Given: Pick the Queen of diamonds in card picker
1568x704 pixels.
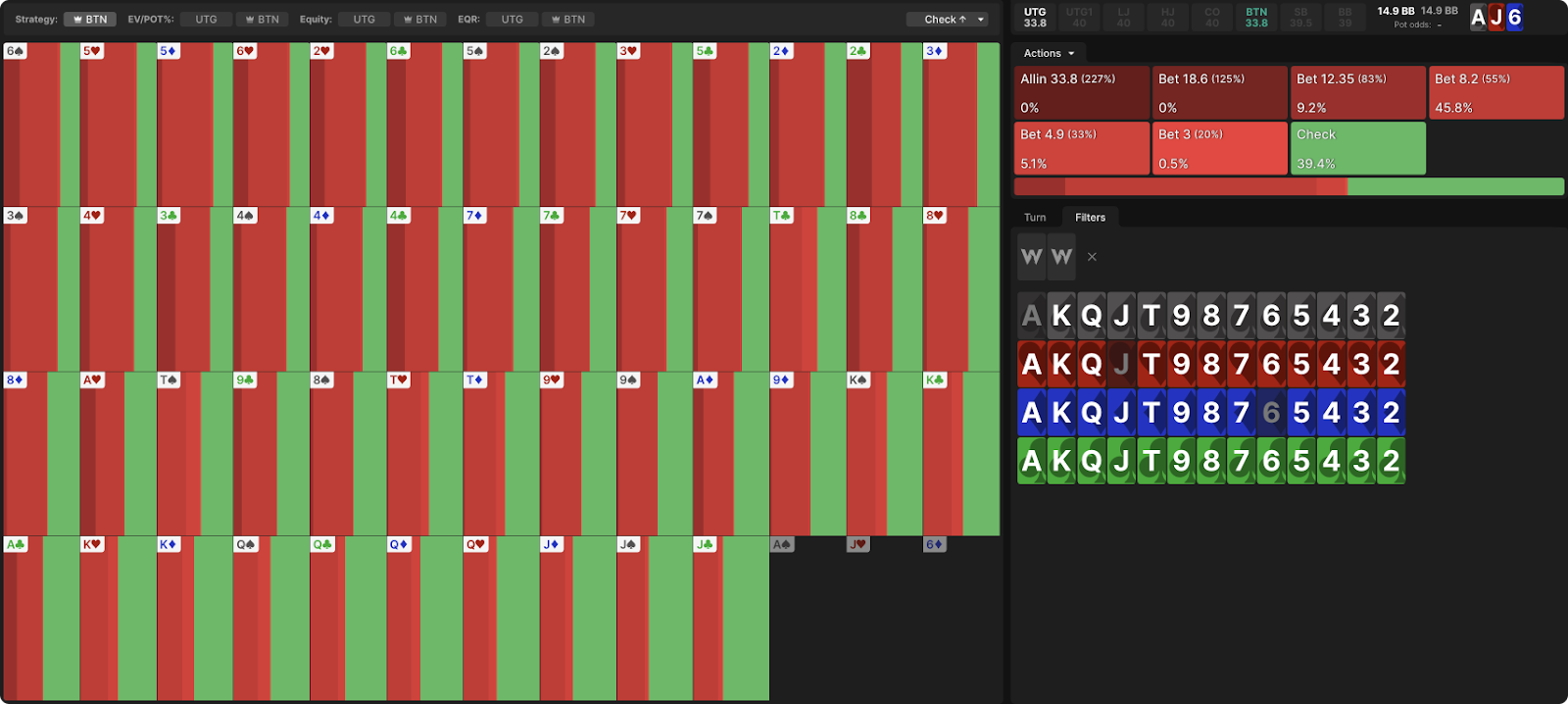Looking at the screenshot, I should click(1091, 412).
